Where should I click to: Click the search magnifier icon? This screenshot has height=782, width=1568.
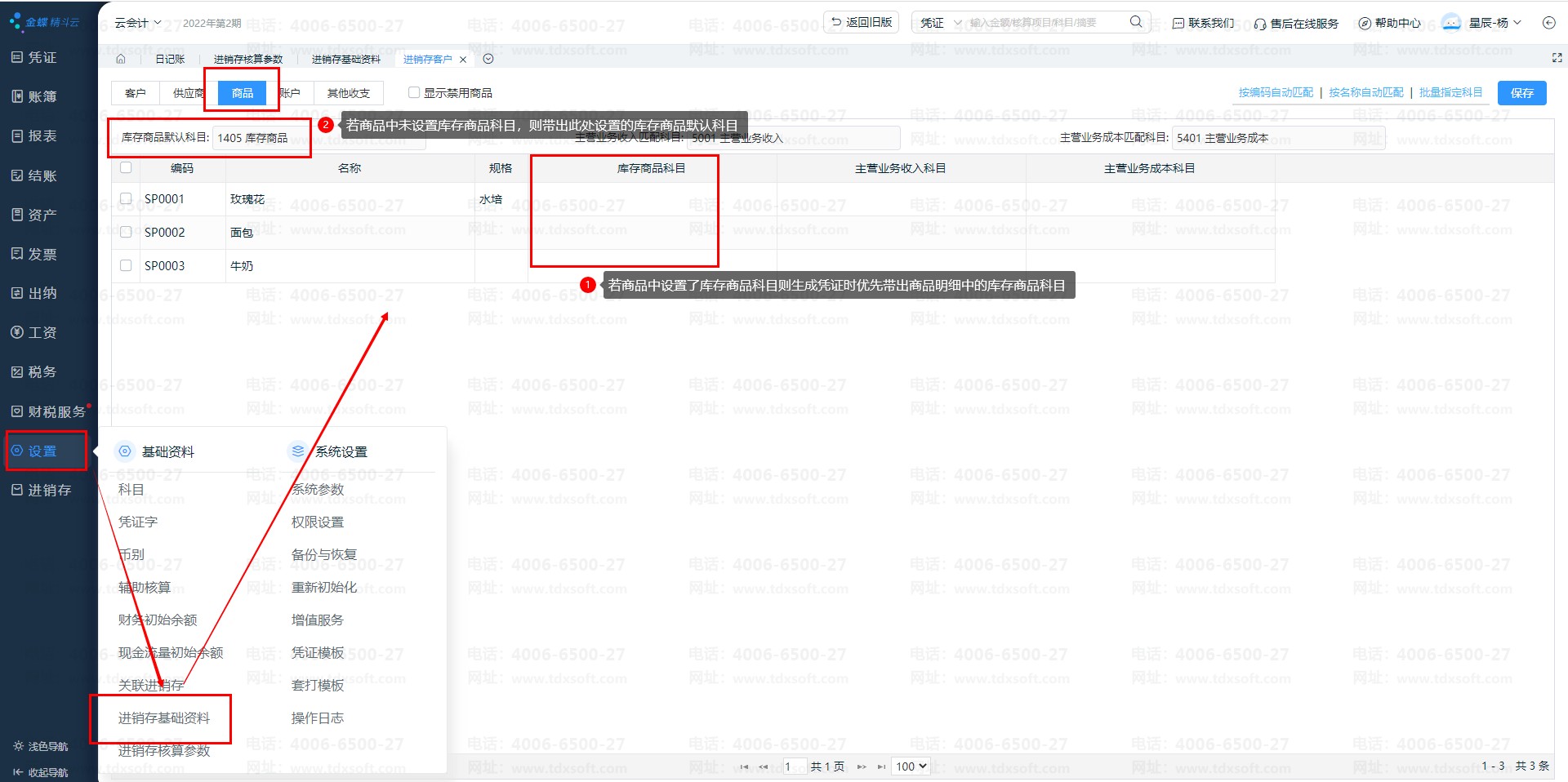[1135, 22]
